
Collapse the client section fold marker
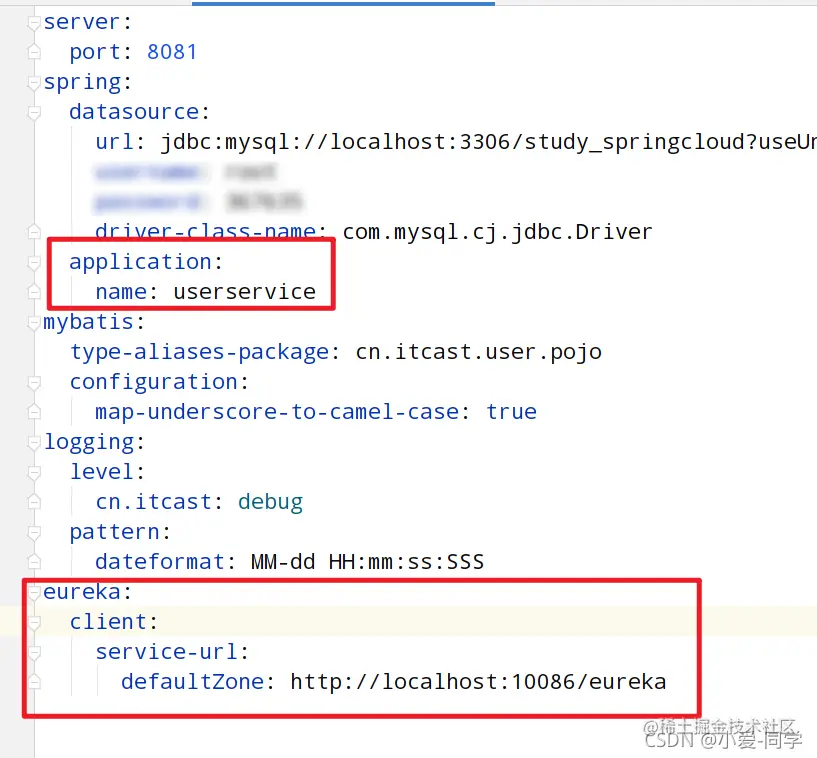34,623
